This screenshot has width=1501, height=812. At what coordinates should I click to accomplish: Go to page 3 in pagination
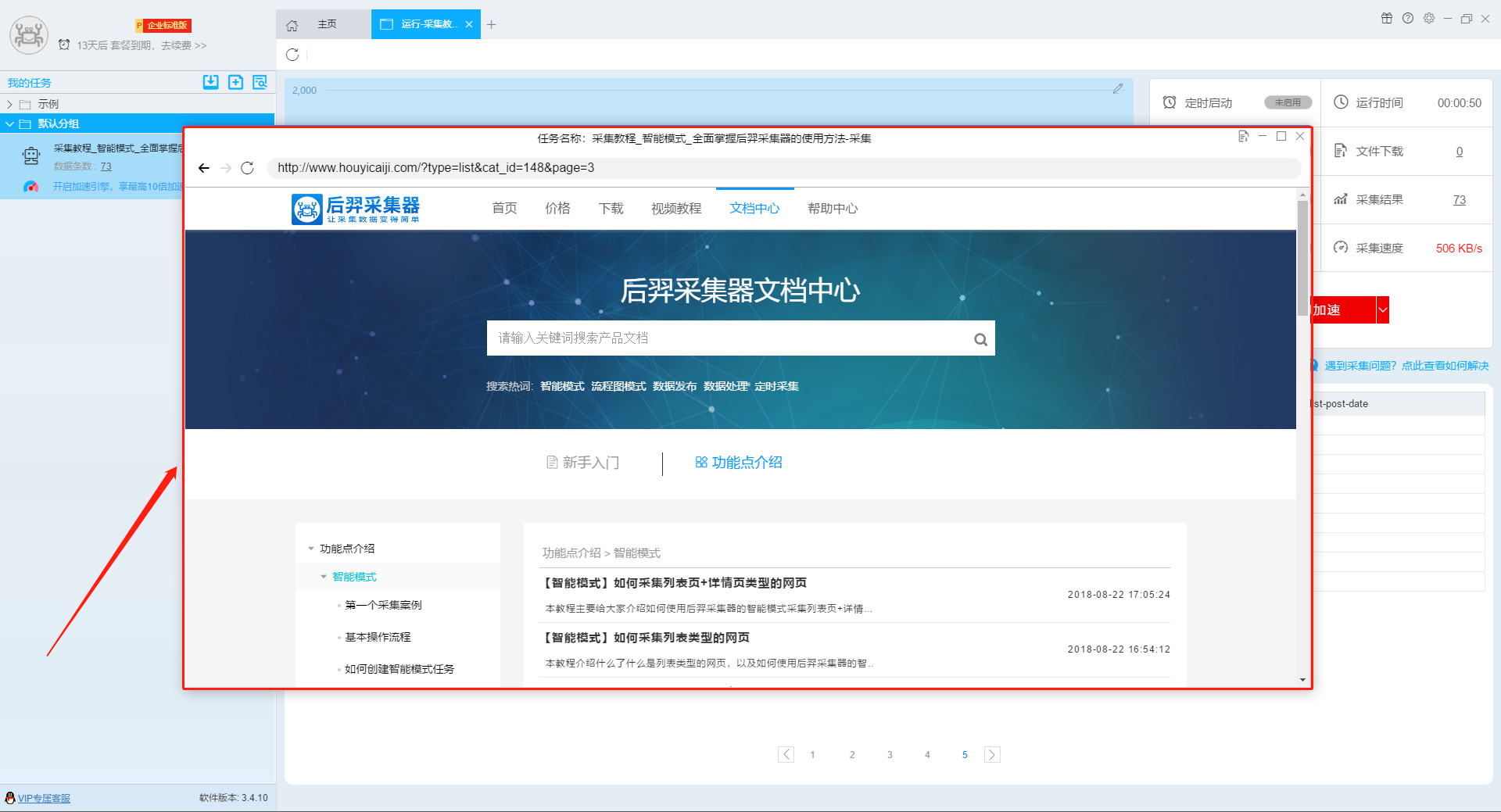click(x=890, y=754)
